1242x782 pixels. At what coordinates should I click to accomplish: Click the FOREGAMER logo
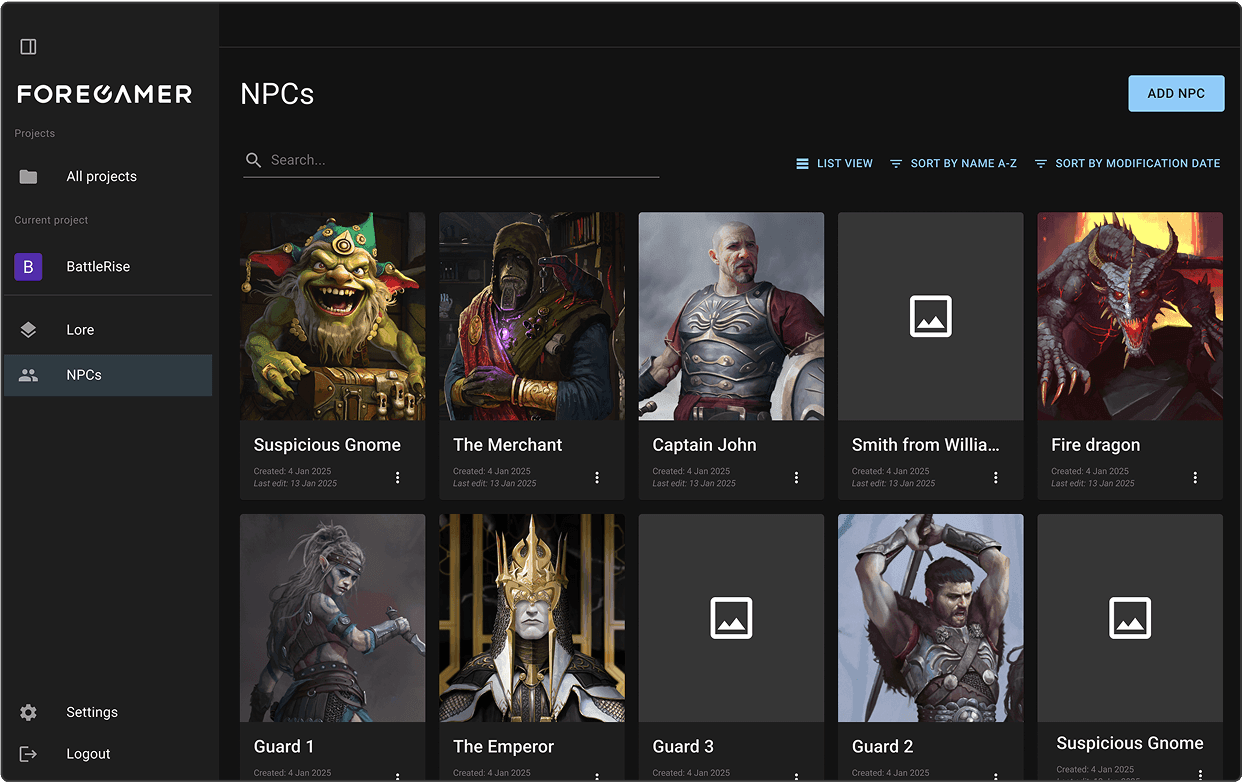105,94
